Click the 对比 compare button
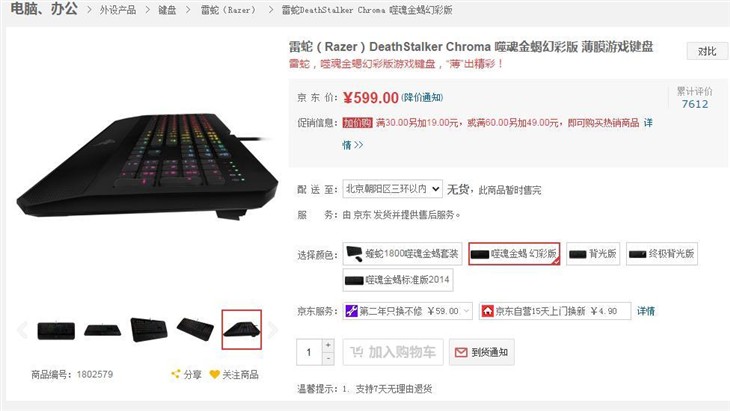Screen dimensions: 730x411 pos(707,51)
